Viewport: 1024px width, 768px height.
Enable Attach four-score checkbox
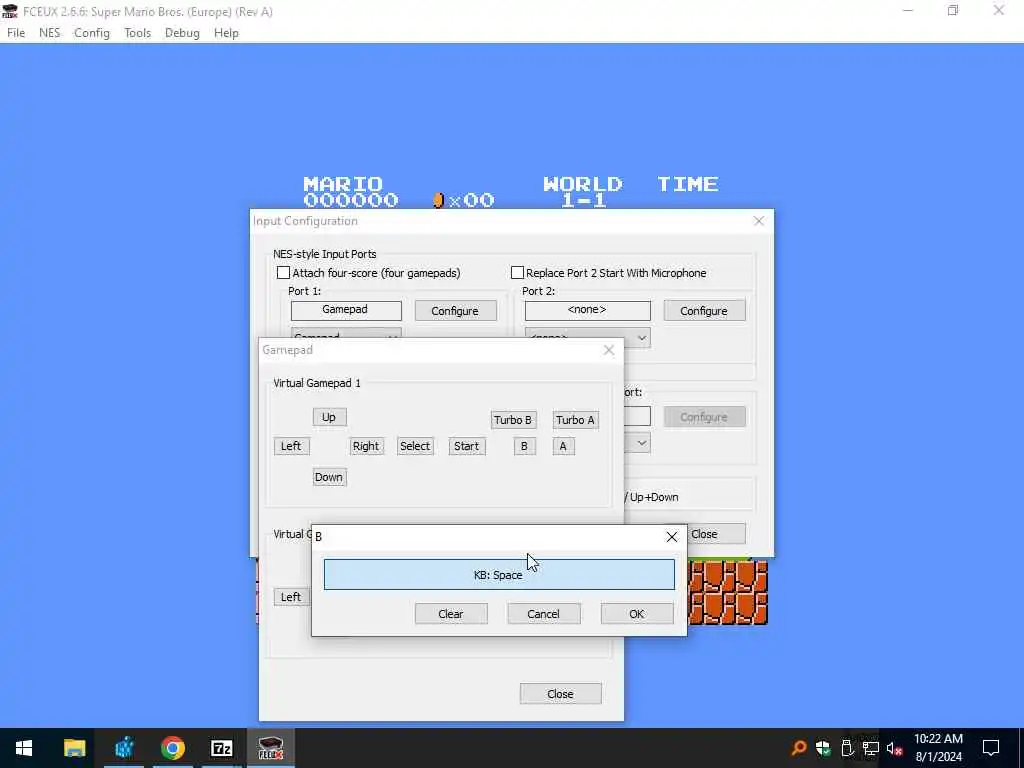click(283, 272)
